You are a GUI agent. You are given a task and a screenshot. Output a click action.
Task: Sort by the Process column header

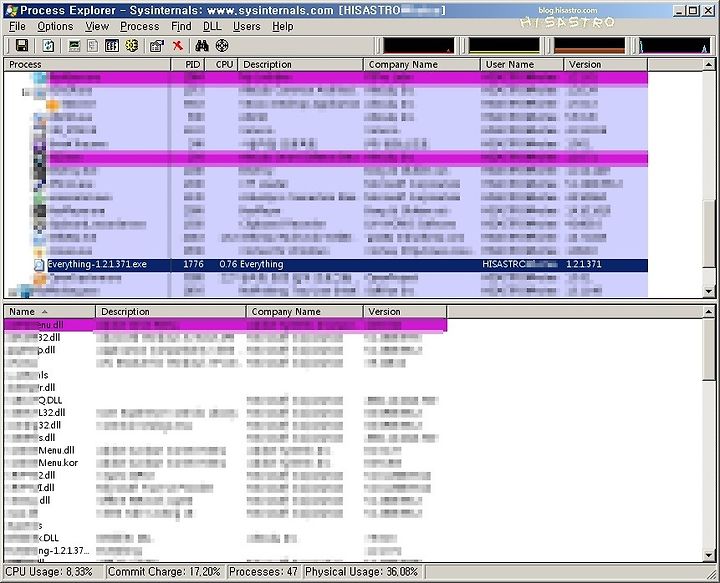pyautogui.click(x=87, y=65)
